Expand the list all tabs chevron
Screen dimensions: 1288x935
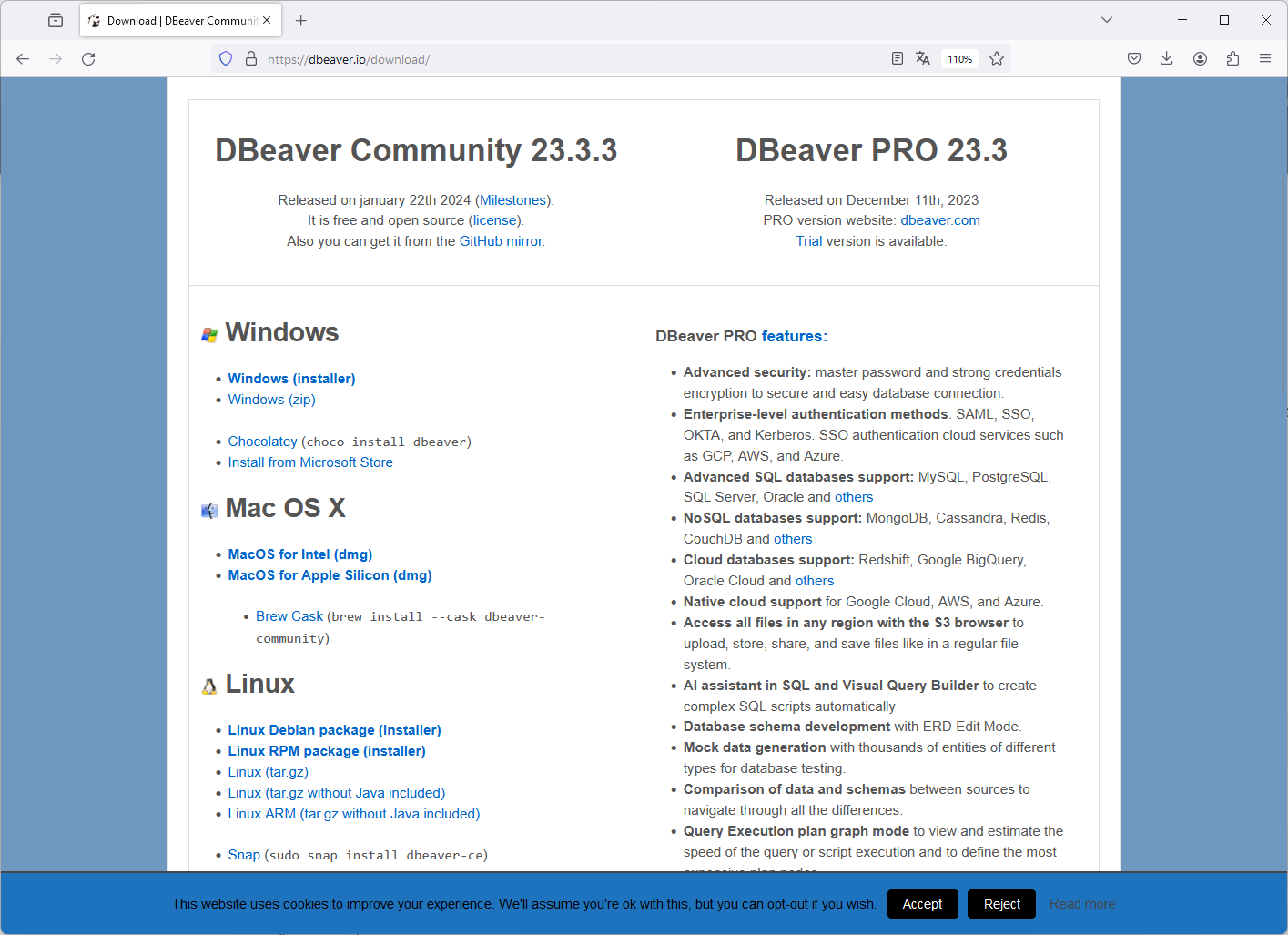(1107, 20)
